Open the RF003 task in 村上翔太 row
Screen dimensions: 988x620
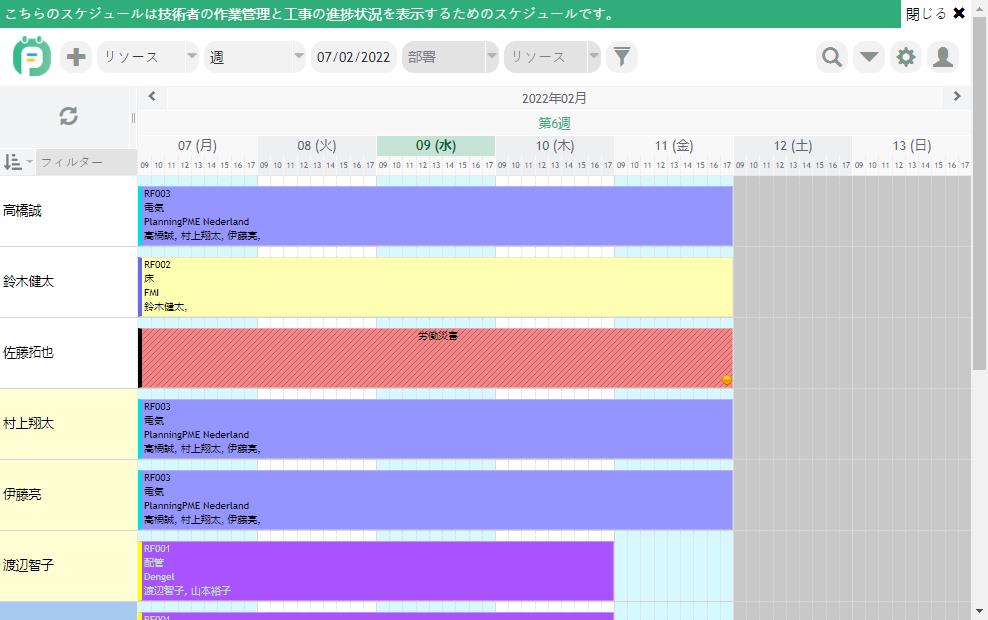point(435,429)
